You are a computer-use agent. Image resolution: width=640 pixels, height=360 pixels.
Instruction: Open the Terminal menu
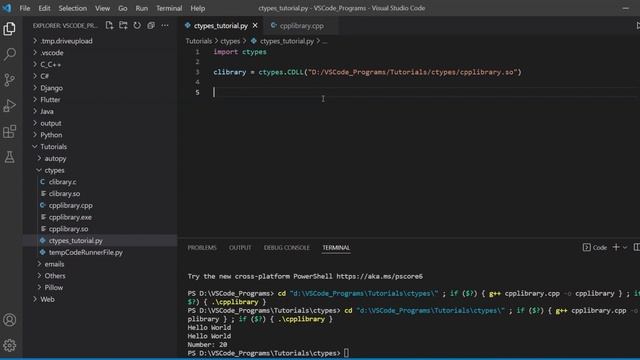(x=169, y=8)
